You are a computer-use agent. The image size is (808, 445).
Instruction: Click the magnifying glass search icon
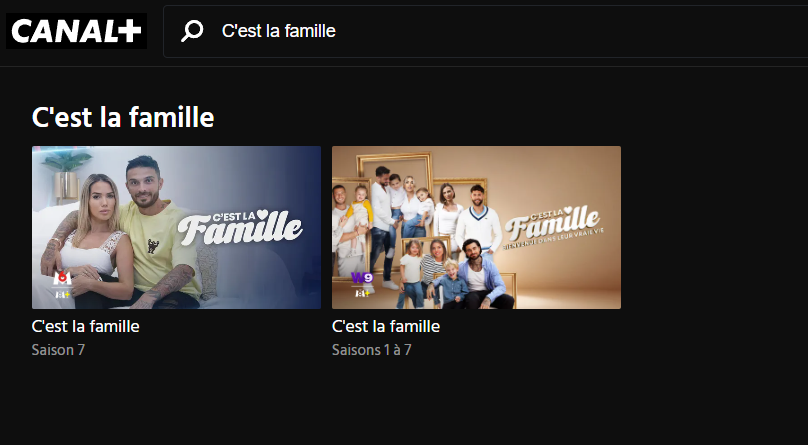[191, 32]
